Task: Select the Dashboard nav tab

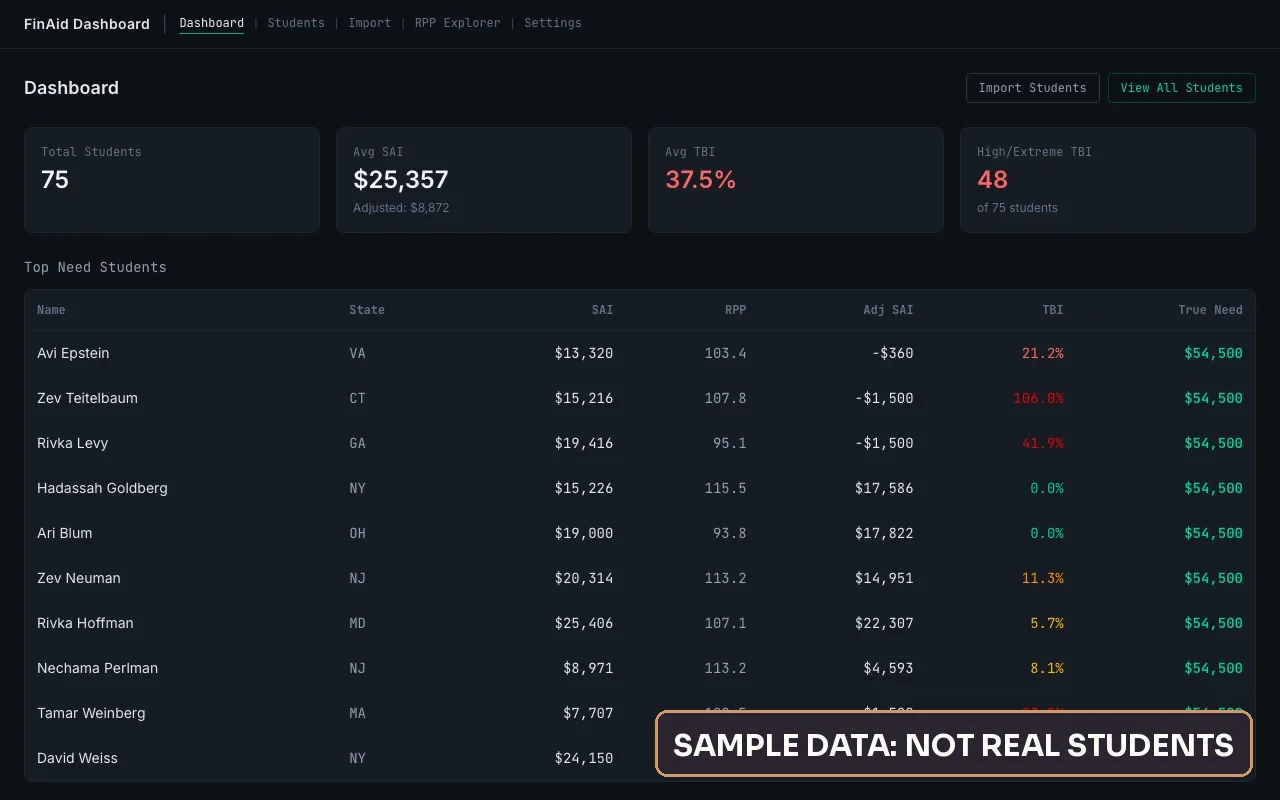Action: click(x=212, y=23)
